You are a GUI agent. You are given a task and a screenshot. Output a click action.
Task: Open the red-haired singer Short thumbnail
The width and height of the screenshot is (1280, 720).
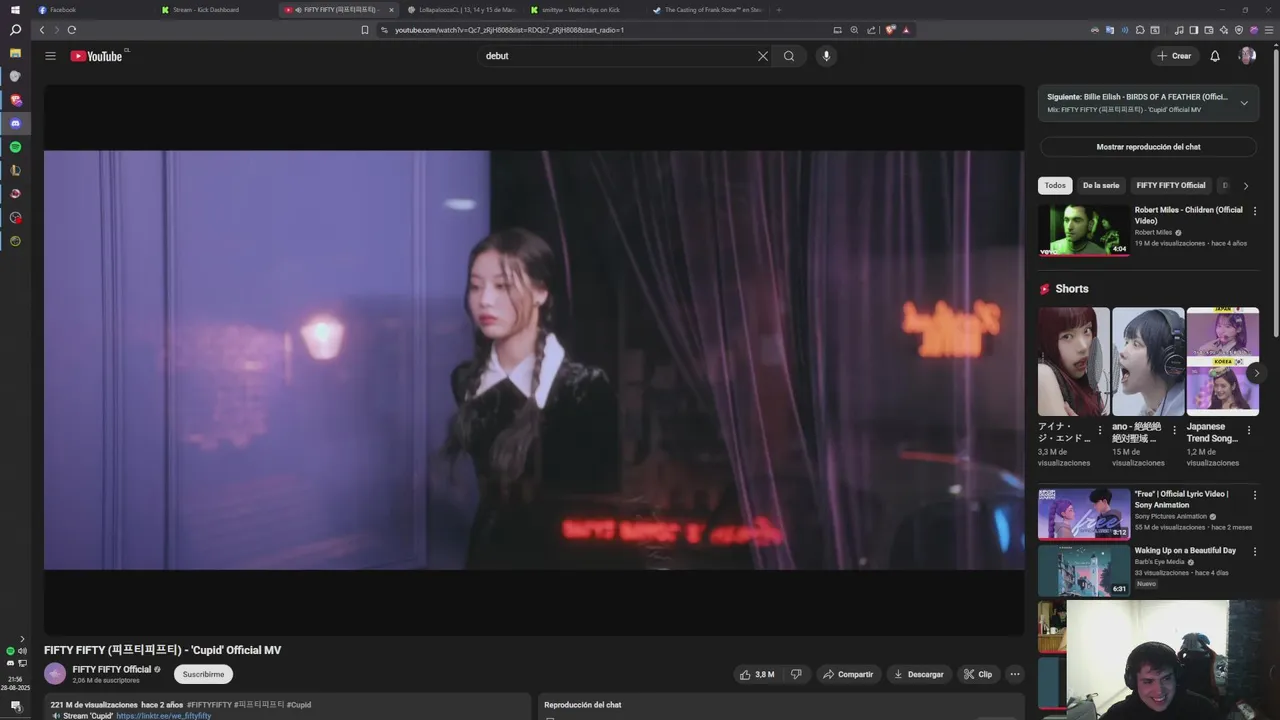pos(1074,361)
